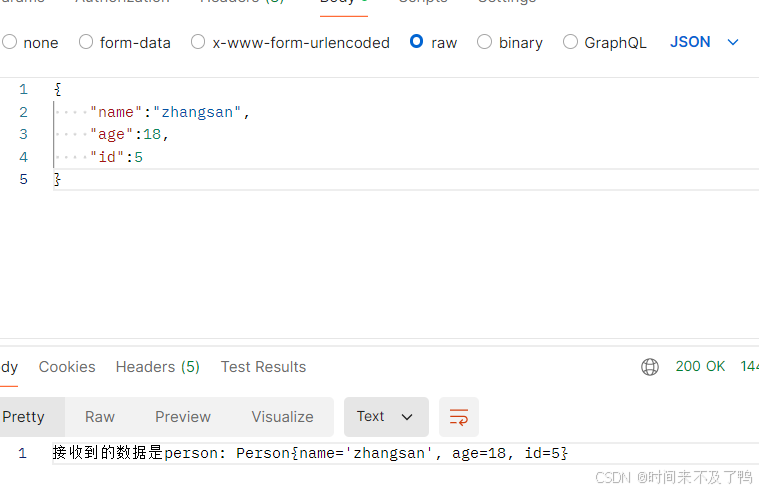Switch to Pretty response view

click(x=23, y=417)
